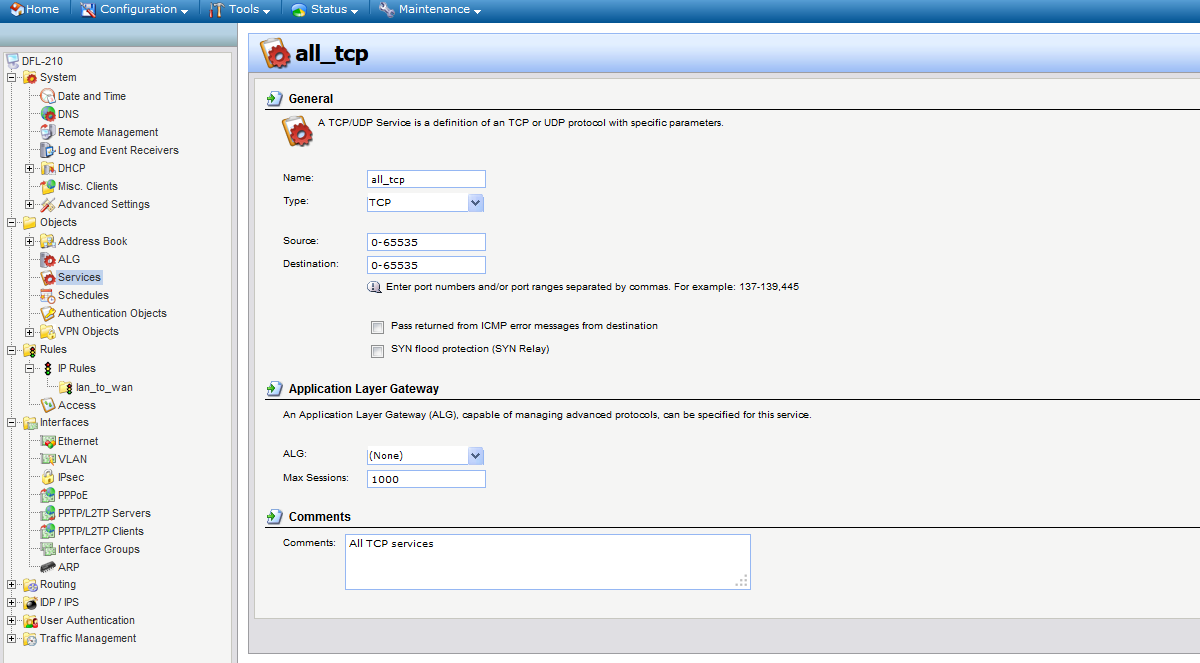
Task: Enable SYN flood protection checkbox
Action: coord(377,351)
